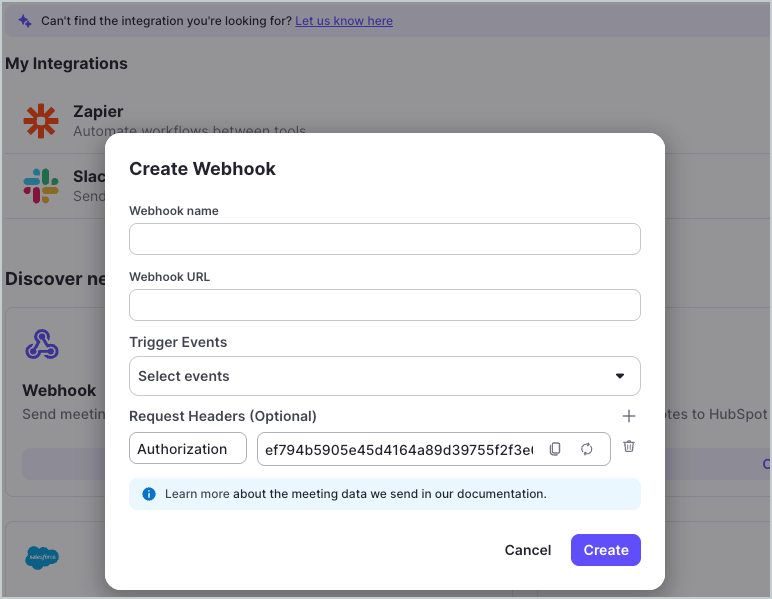The height and width of the screenshot is (599, 772).
Task: Expand Trigger Events using the caret arrow
Action: click(619, 376)
